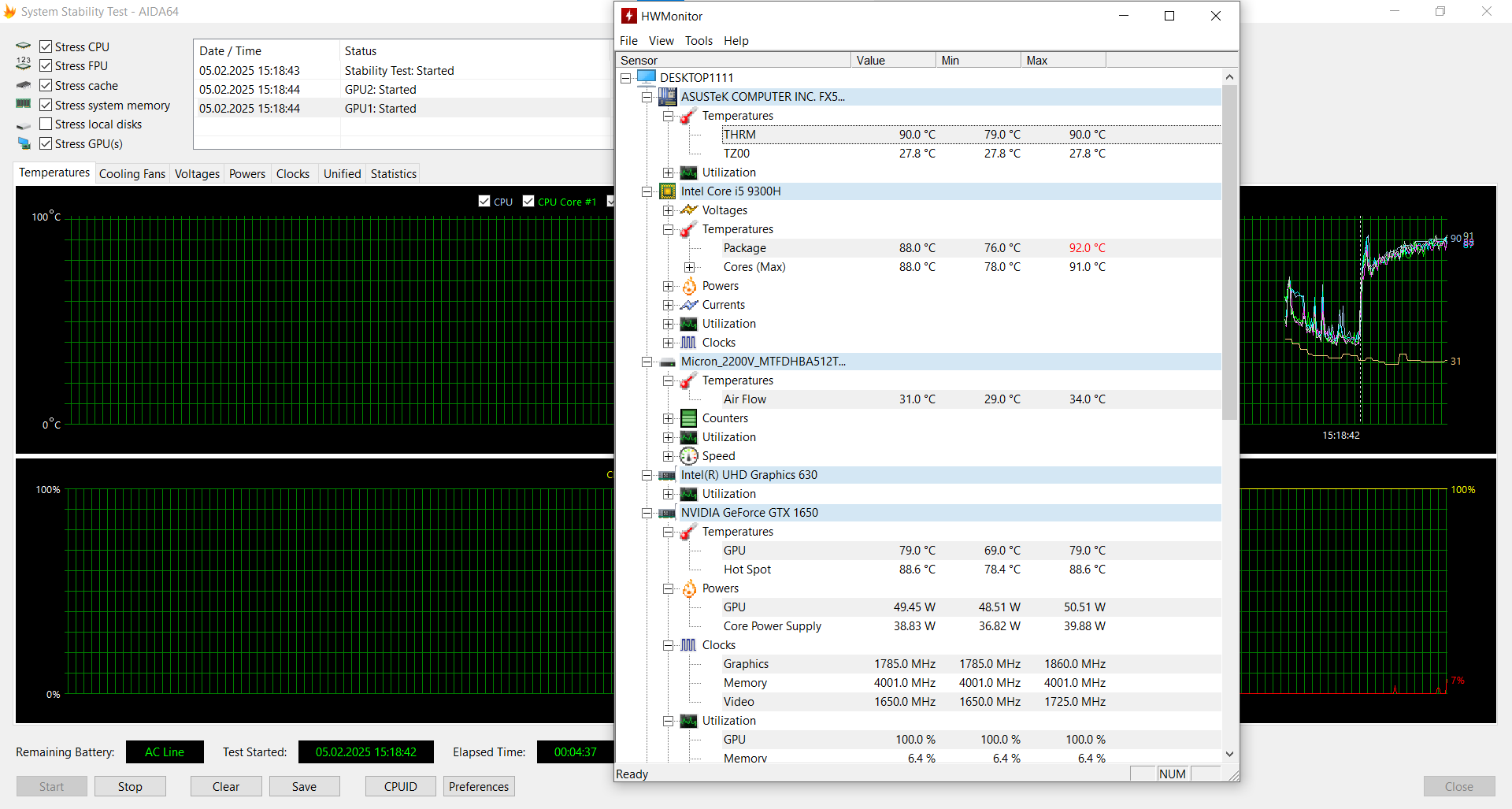Image resolution: width=1512 pixels, height=809 pixels.
Task: Click the Max column header
Action: 1063,61
